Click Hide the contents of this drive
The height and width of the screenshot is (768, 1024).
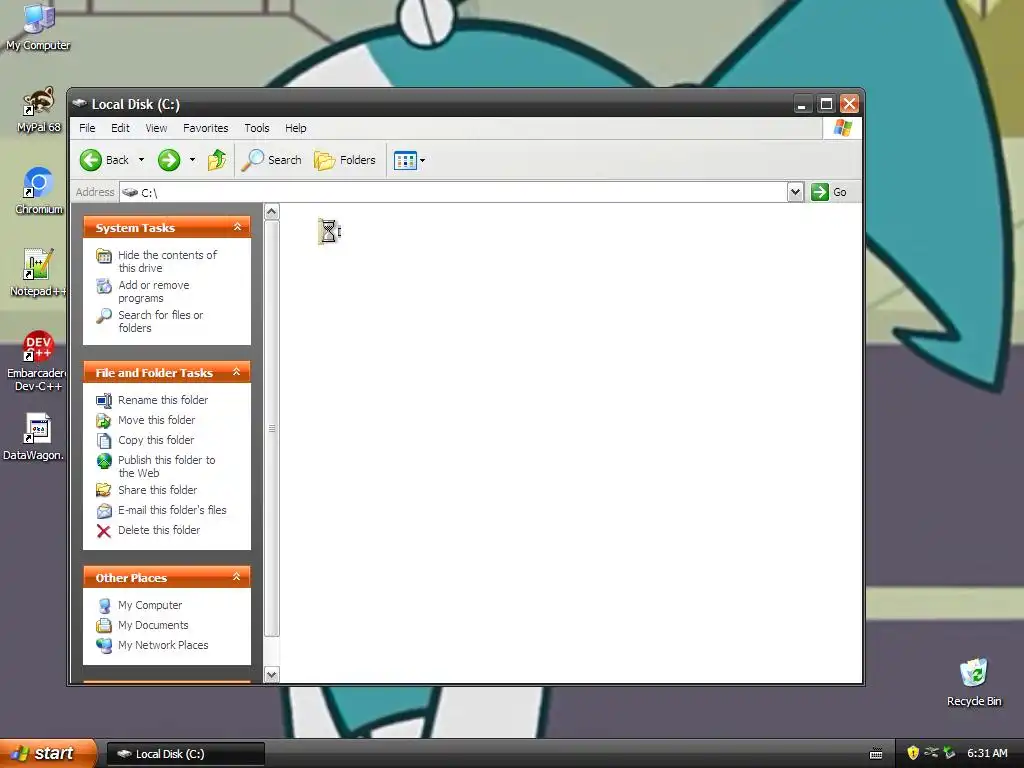(167, 261)
